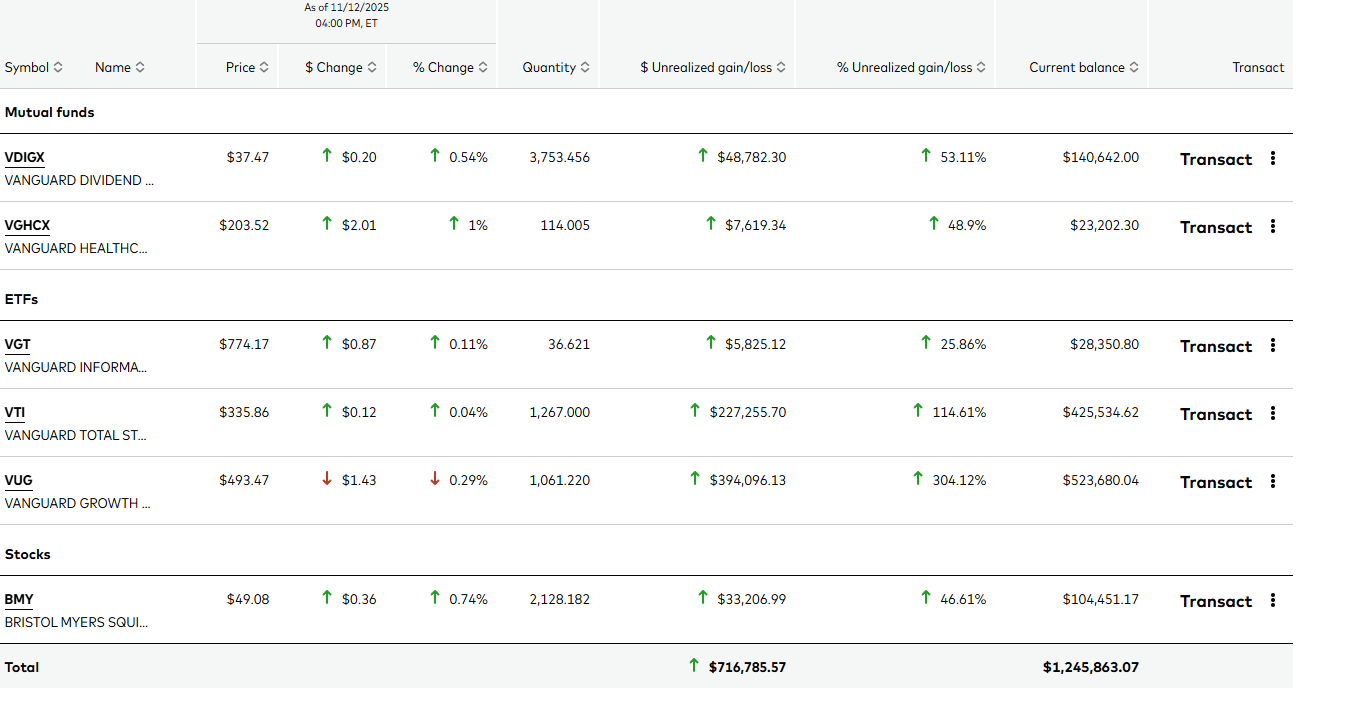Click the ETFs section heading

pos(22,299)
